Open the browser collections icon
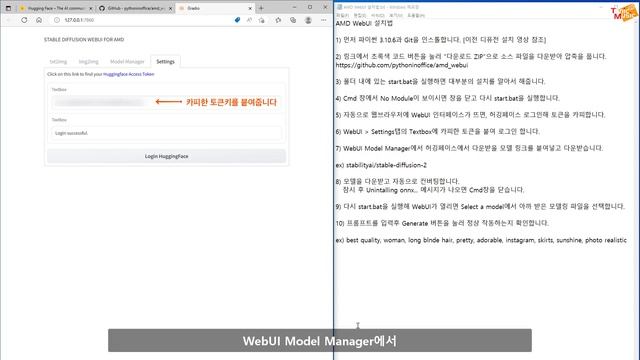The image size is (640, 360). pos(293,20)
